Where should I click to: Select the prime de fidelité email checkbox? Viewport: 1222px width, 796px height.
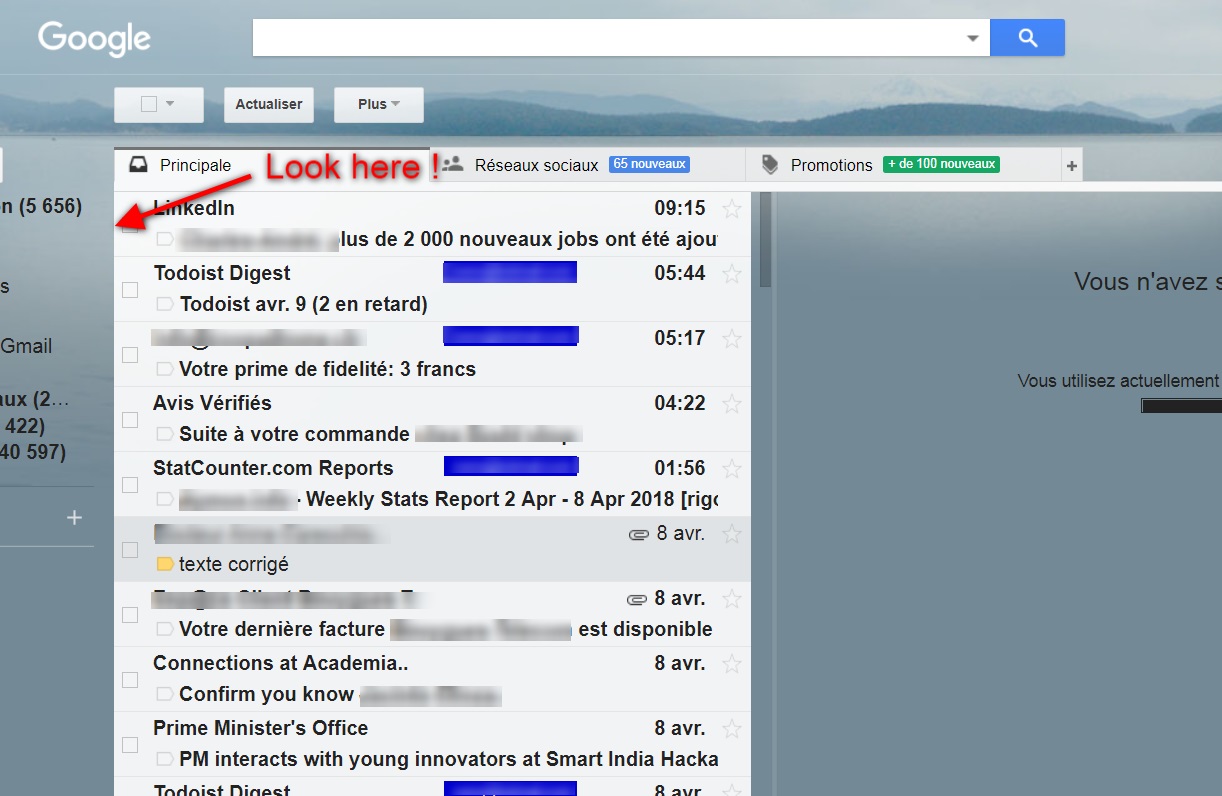[x=130, y=355]
